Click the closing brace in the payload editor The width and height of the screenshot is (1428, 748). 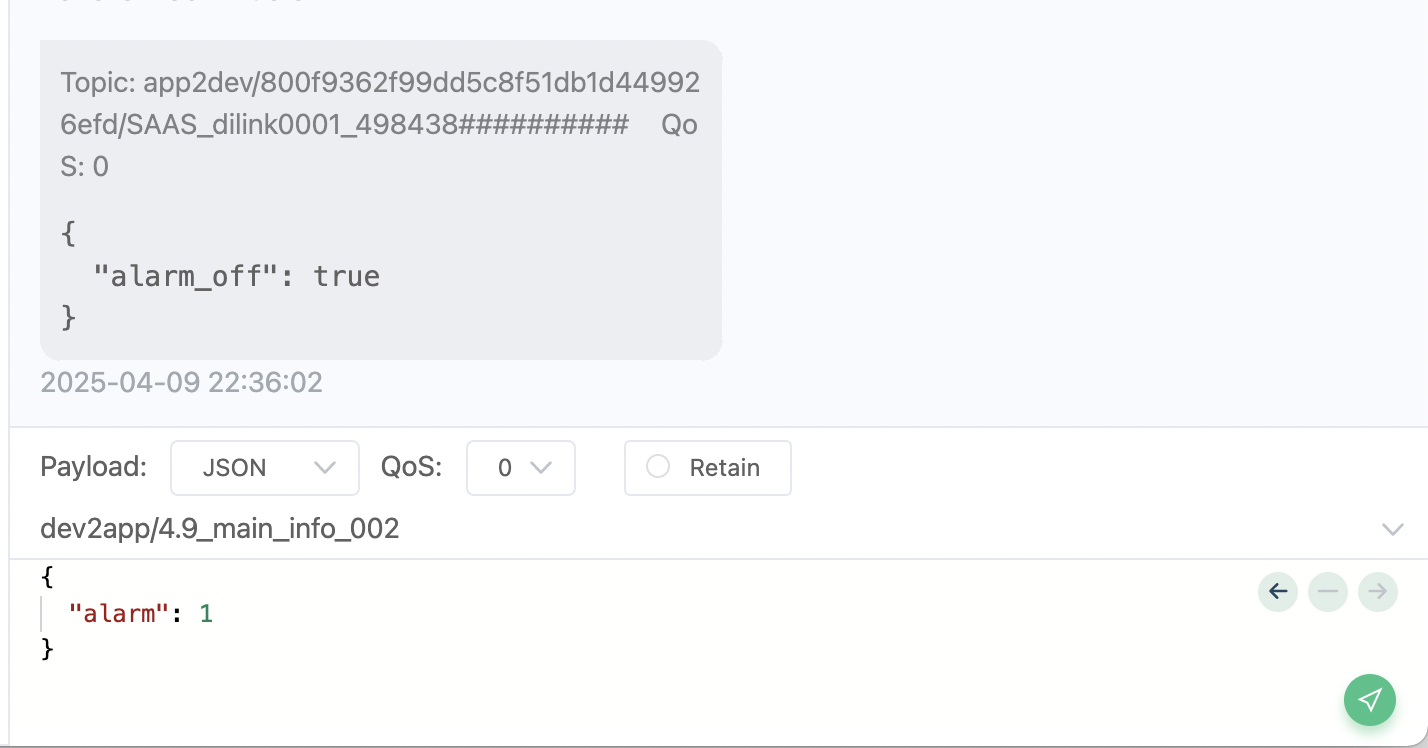click(46, 649)
